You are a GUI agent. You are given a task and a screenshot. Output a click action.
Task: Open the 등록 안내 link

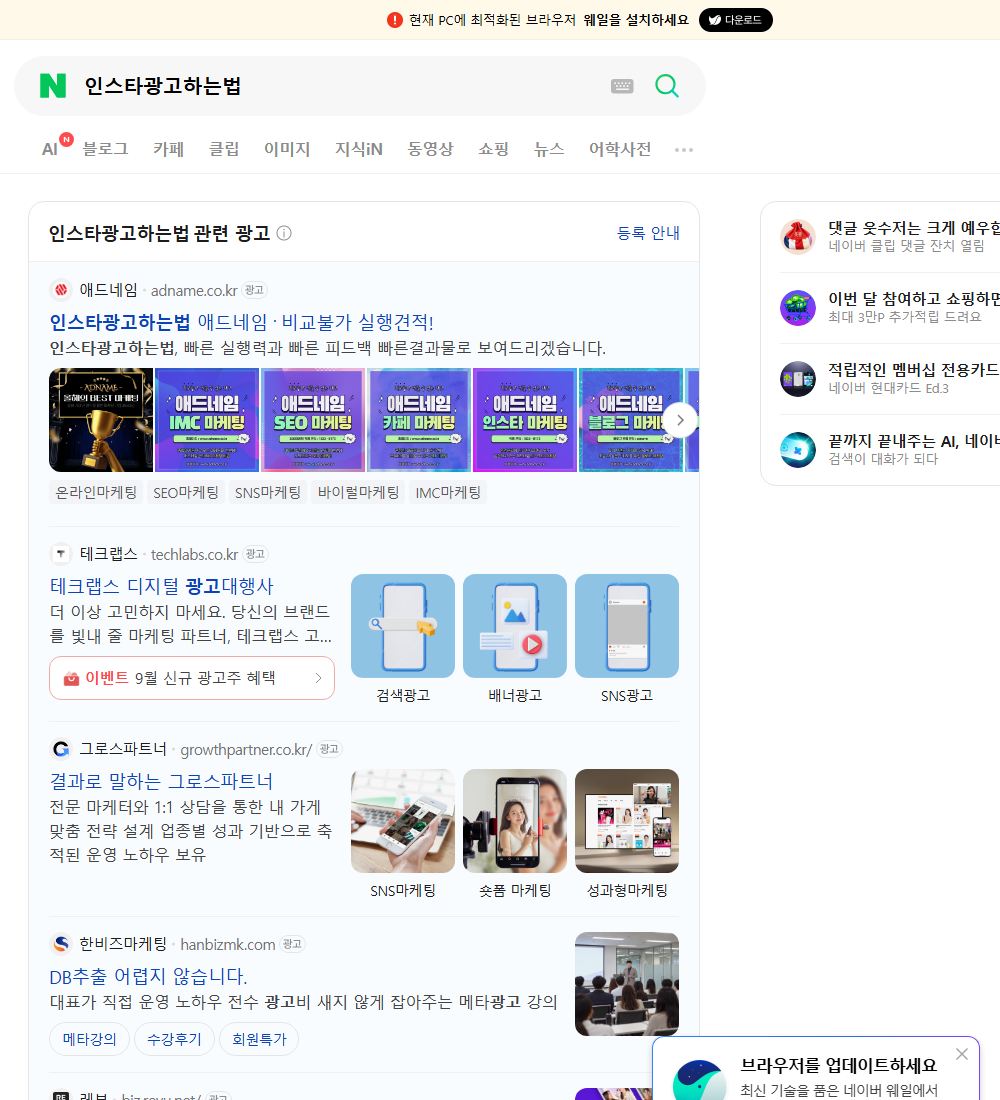click(x=648, y=233)
